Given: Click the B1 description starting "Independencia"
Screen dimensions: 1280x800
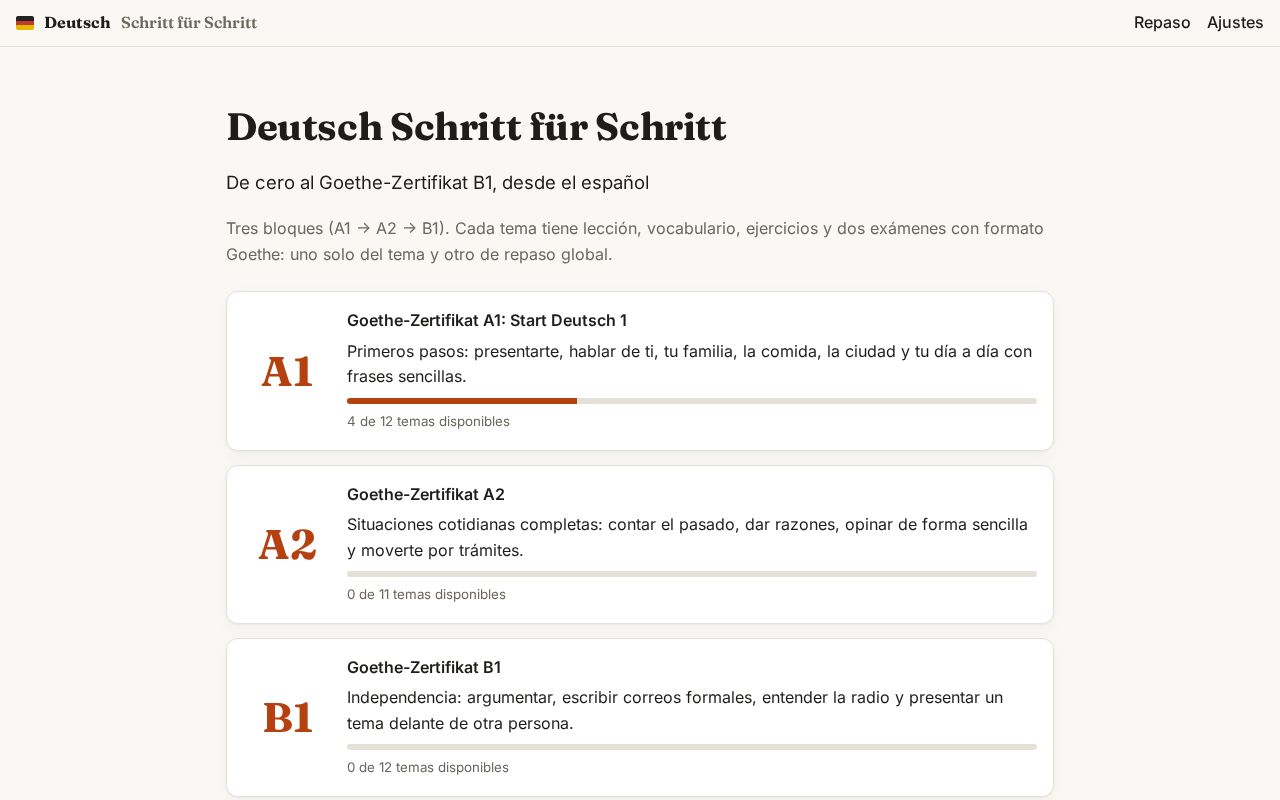Looking at the screenshot, I should (690, 710).
